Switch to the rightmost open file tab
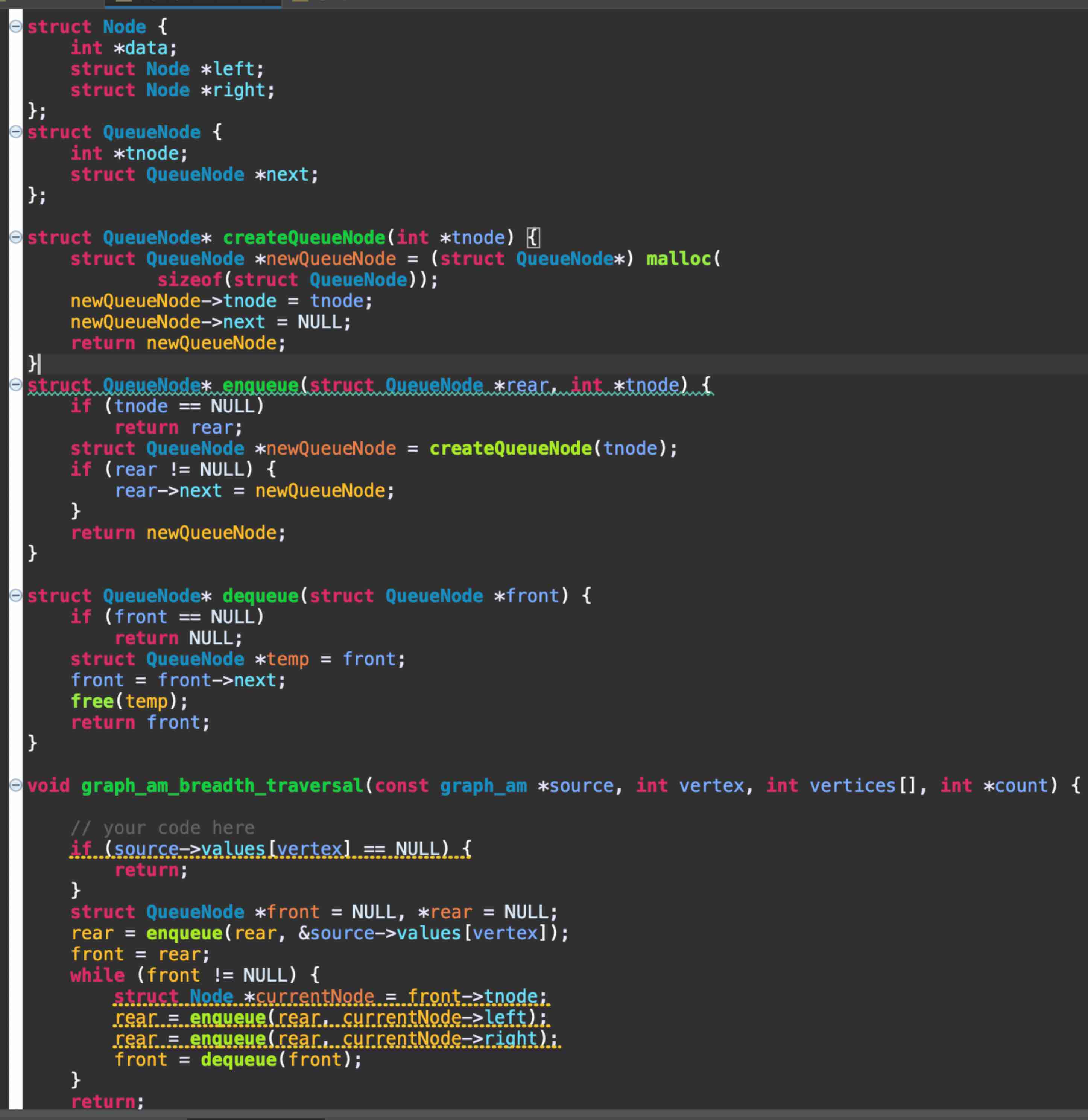Image resolution: width=1088 pixels, height=1120 pixels. (320, 3)
